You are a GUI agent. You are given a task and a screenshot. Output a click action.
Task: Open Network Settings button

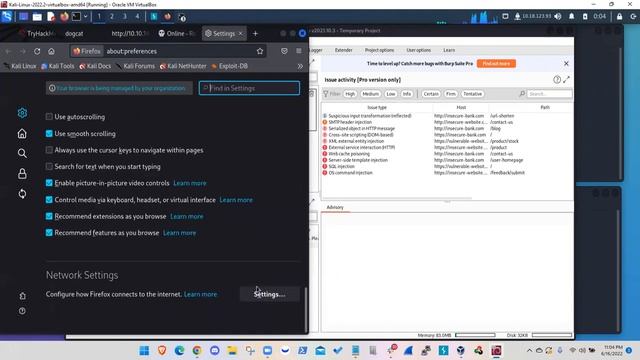[x=269, y=294]
